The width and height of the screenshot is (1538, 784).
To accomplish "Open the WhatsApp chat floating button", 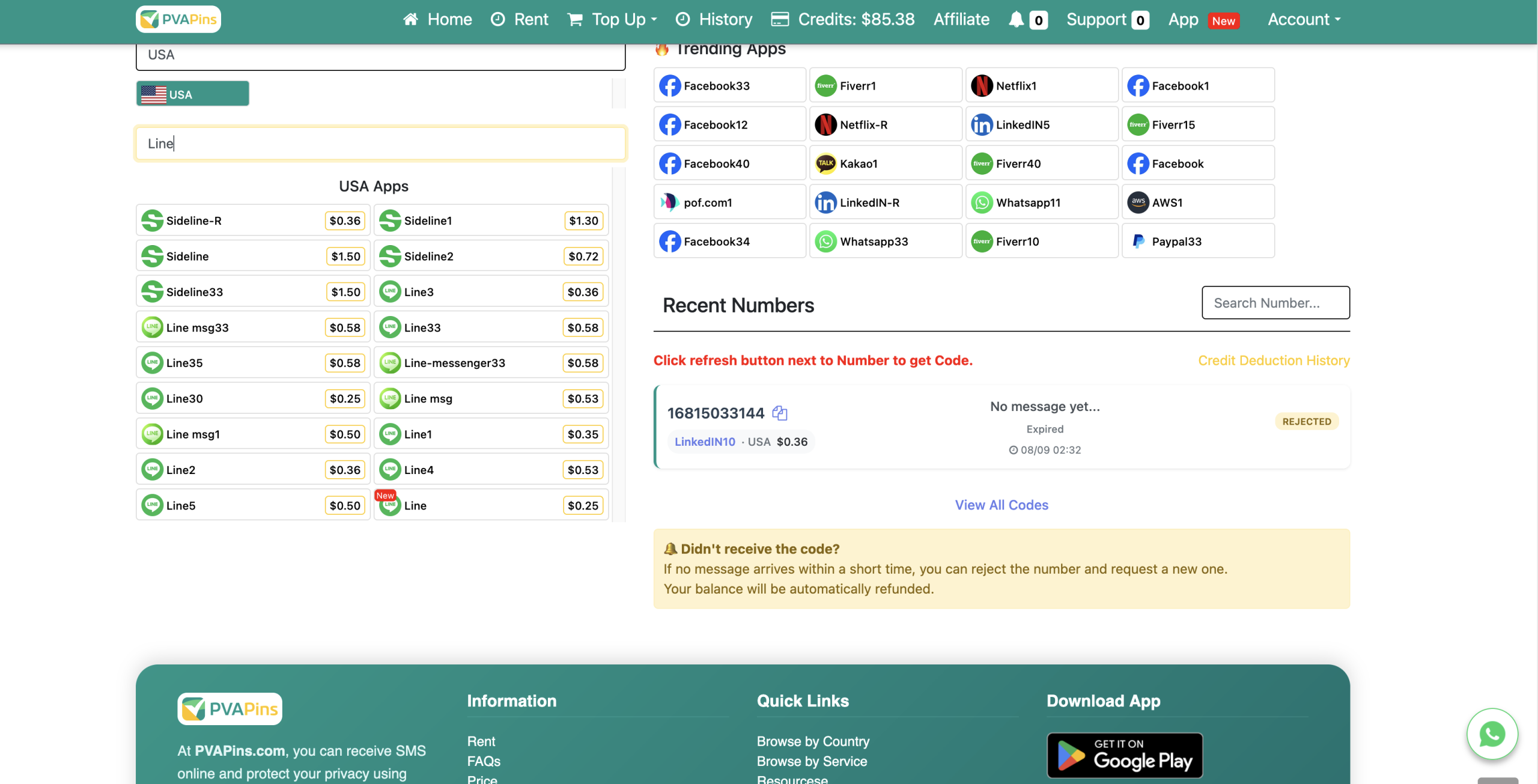I will pos(1492,734).
